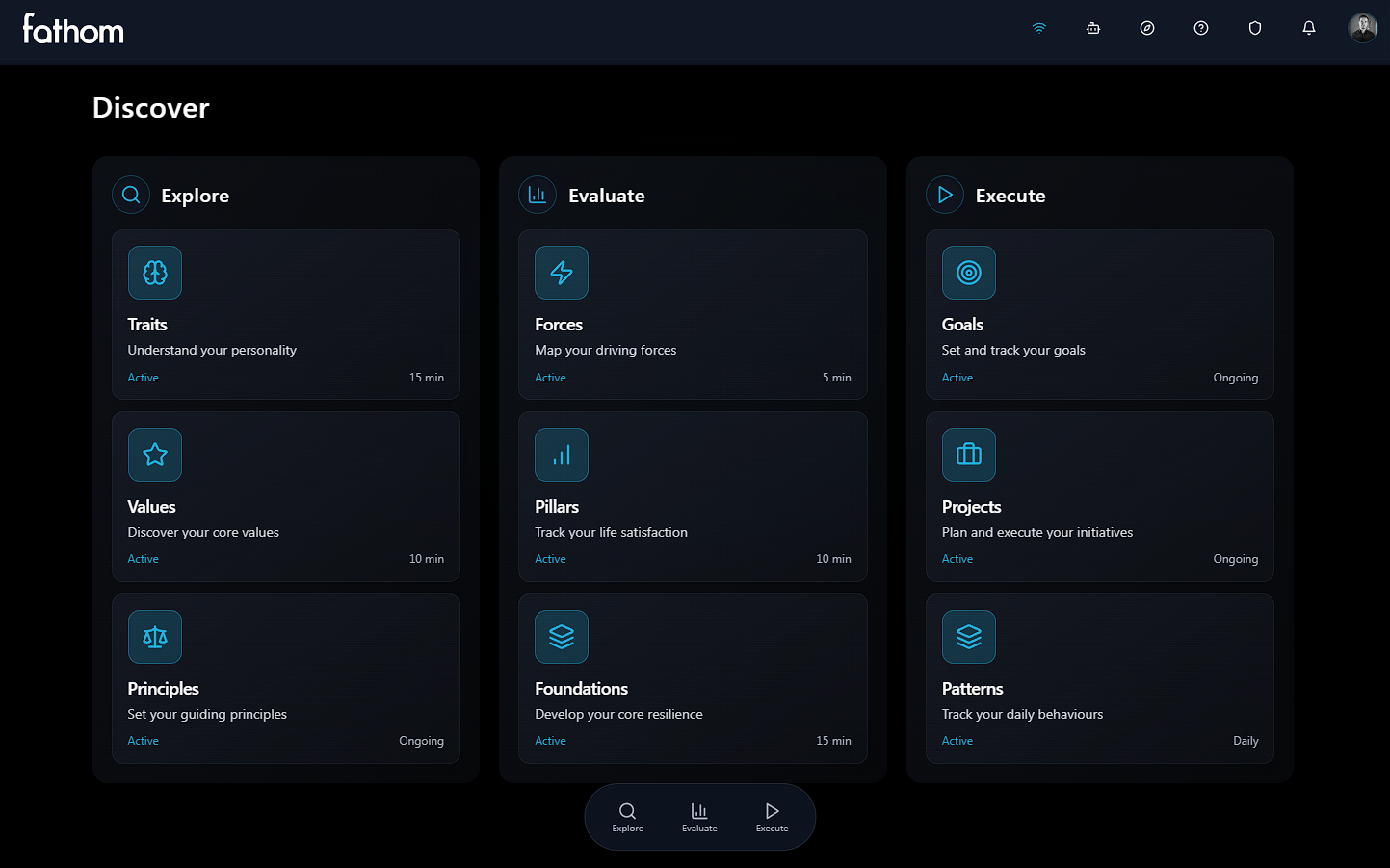Select the Projects briefcase icon

click(x=968, y=454)
